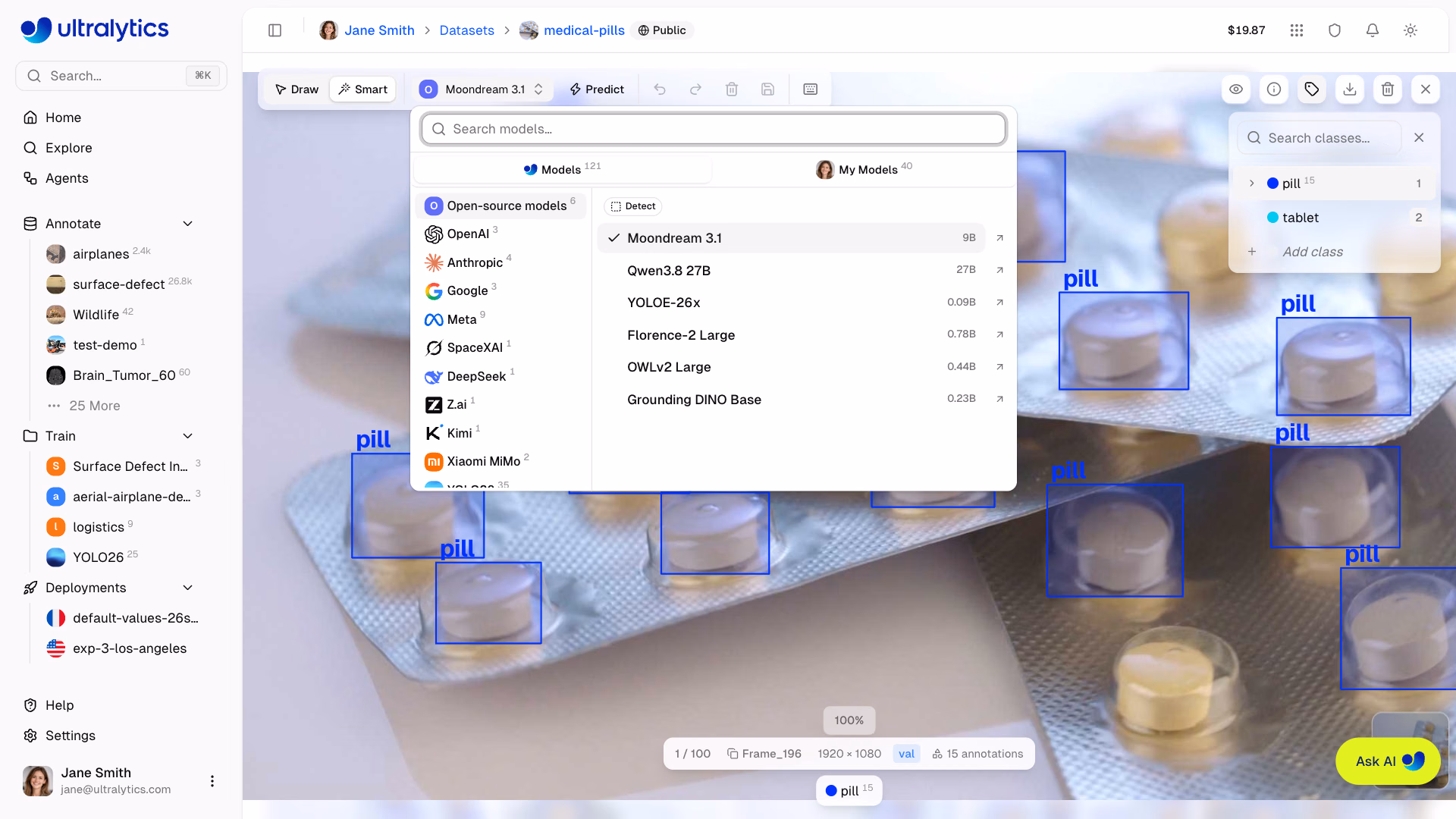Image resolution: width=1456 pixels, height=819 pixels.
Task: Open Grounding DINO Base external link arrow
Action: coord(1000,399)
